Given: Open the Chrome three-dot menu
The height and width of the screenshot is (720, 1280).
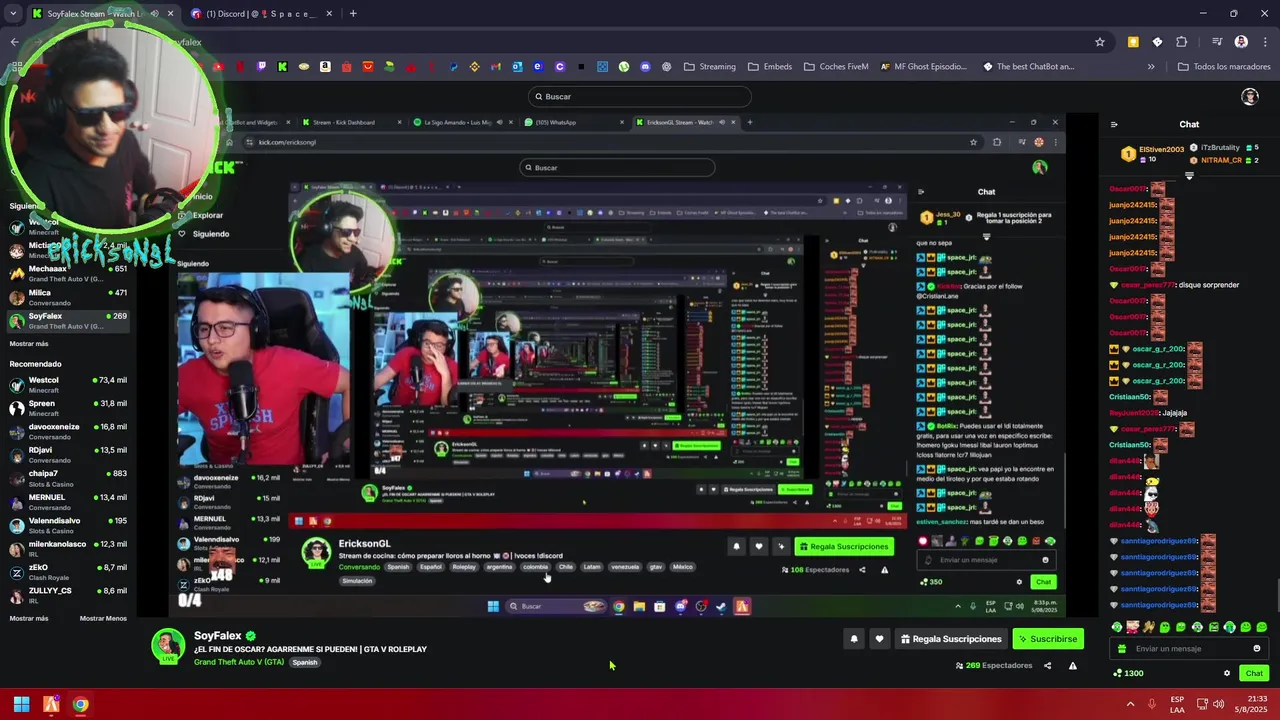Looking at the screenshot, I should coord(1263,42).
